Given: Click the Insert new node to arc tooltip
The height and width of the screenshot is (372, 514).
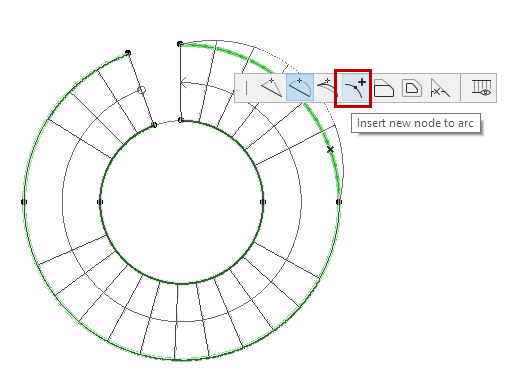Looking at the screenshot, I should coord(415,123).
